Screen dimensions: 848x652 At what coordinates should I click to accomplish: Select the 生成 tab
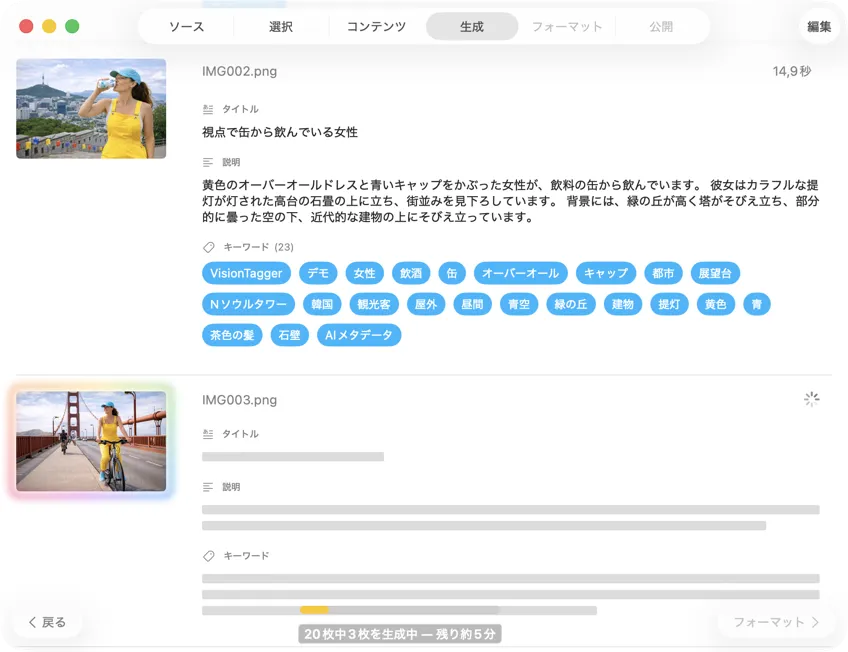point(472,27)
